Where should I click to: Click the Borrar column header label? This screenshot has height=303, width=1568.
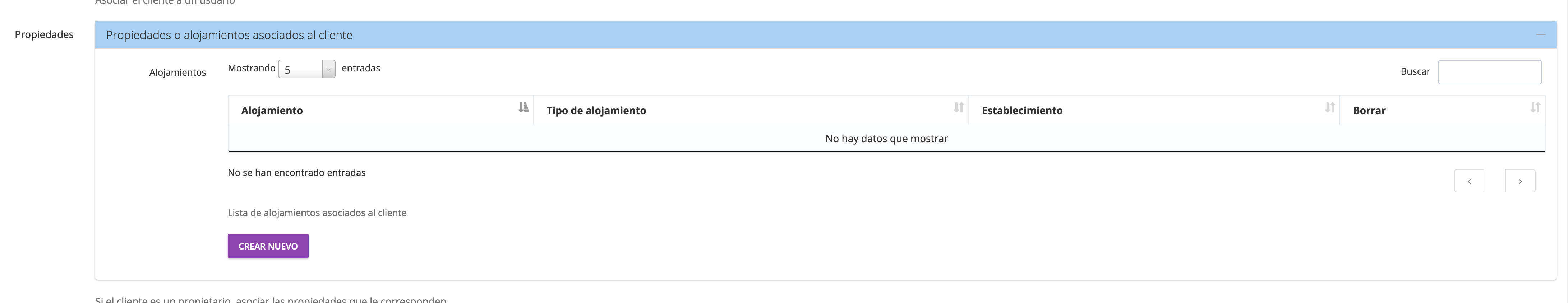(1369, 111)
